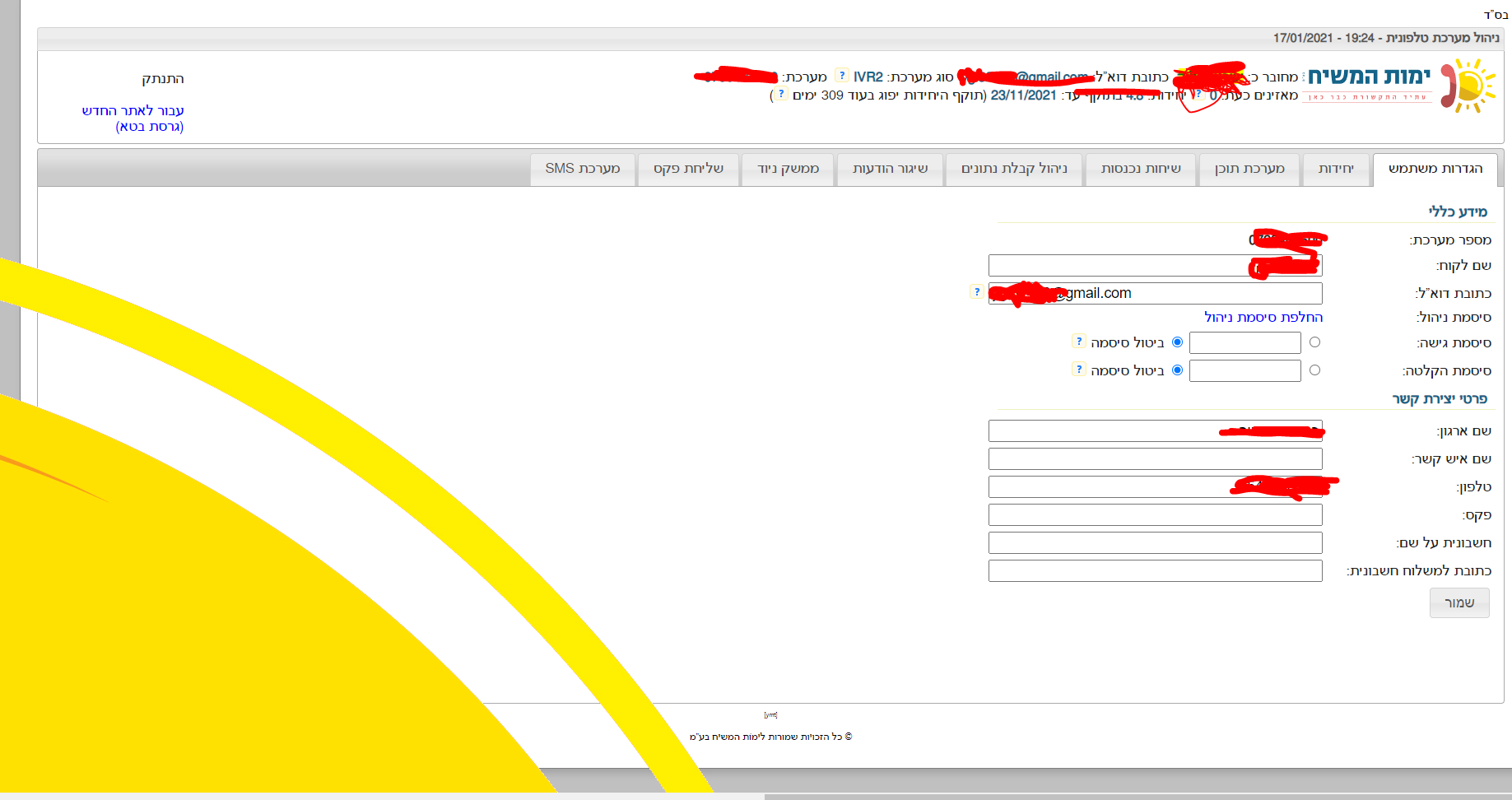Click help icon next to גישה password's ביטול סיסמה
The image size is (1512, 800).
pos(1078,342)
